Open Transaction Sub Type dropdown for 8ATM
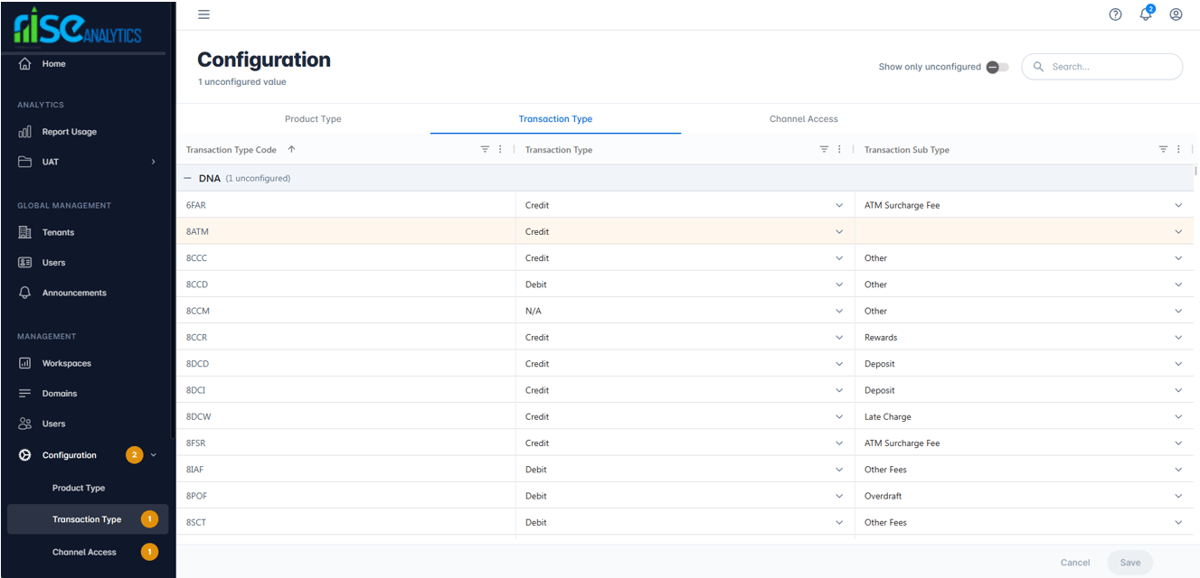Viewport: 1200px width, 578px height. coord(1178,232)
